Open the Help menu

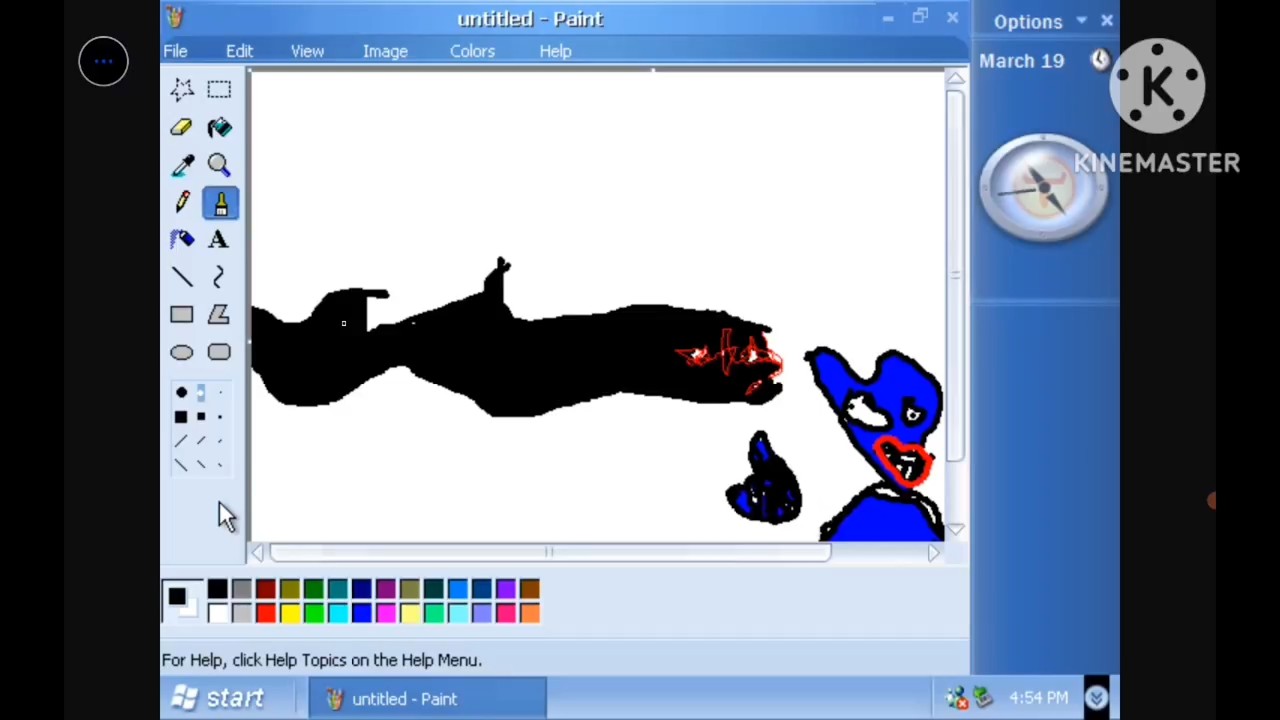pyautogui.click(x=555, y=51)
